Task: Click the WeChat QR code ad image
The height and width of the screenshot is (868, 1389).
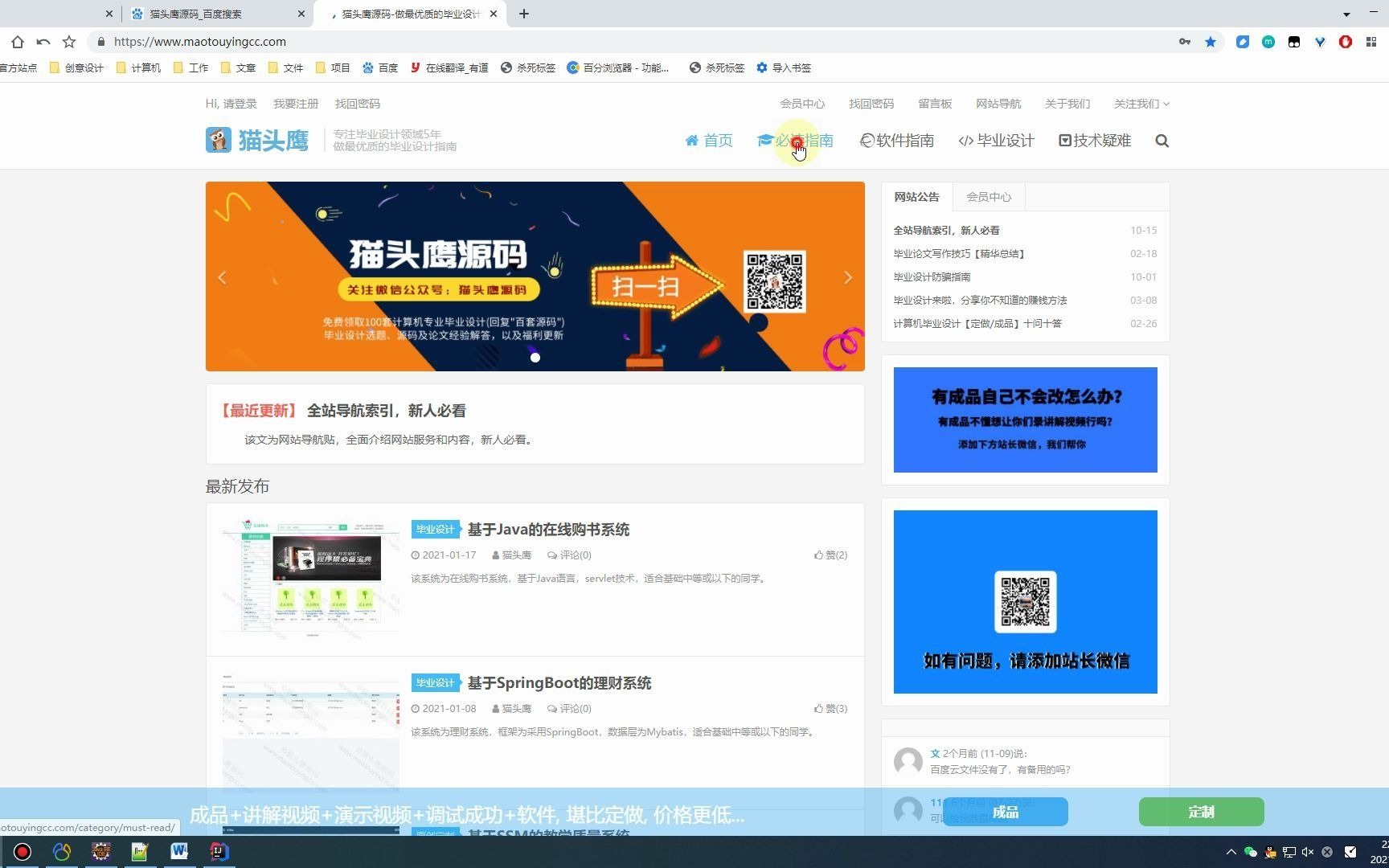Action: click(x=1026, y=602)
